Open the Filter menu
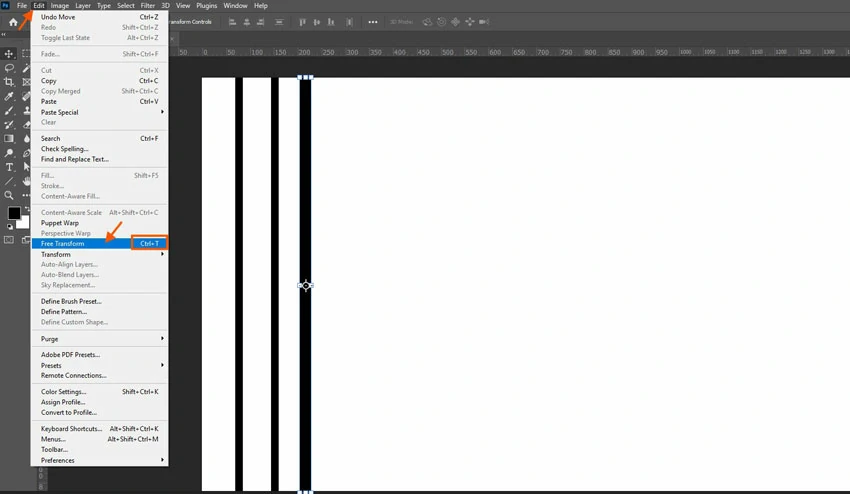The width and height of the screenshot is (850, 494). point(147,6)
